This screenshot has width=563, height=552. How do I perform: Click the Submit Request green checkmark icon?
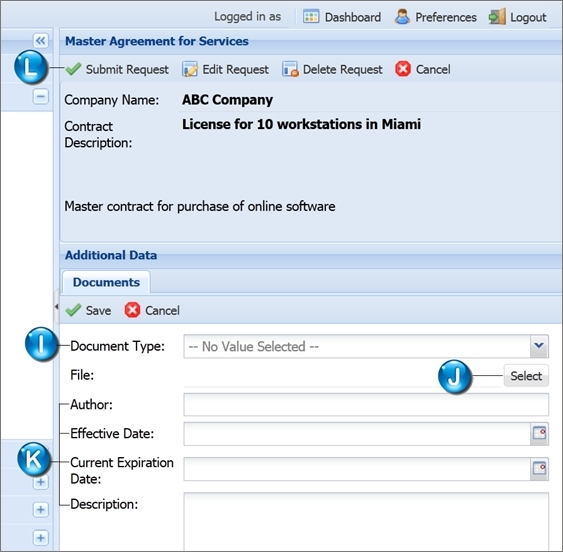tap(74, 69)
